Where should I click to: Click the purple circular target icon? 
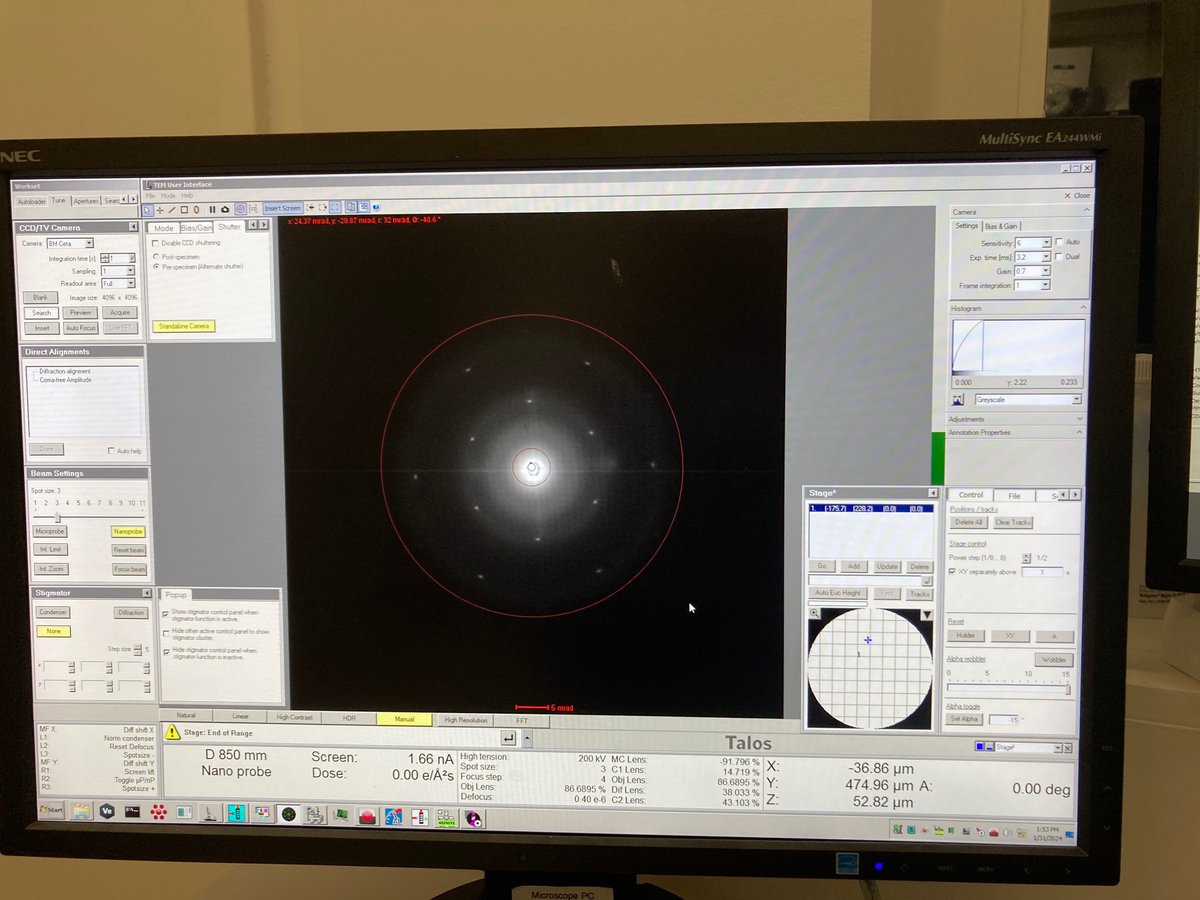click(240, 209)
